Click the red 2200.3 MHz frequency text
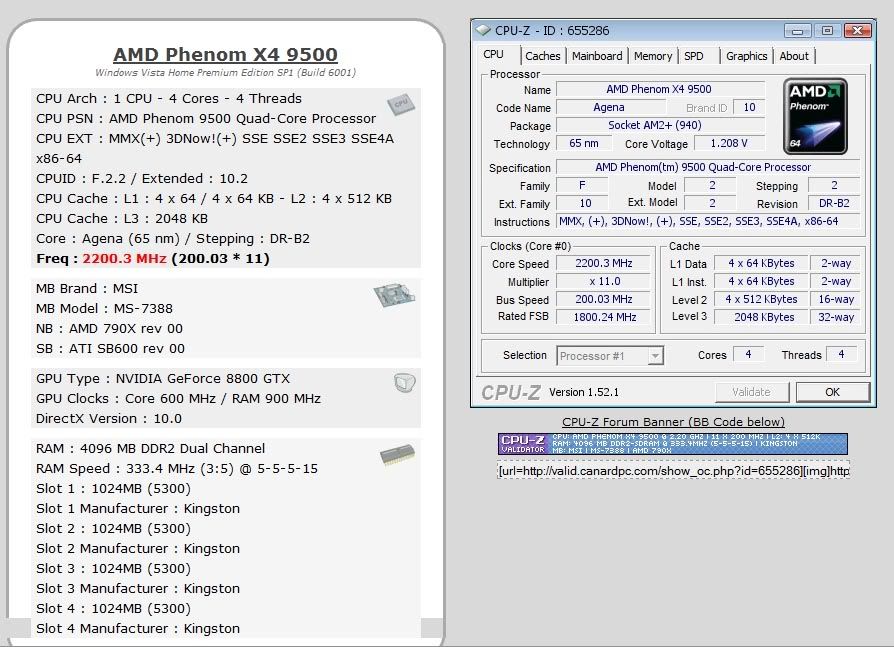 [124, 258]
